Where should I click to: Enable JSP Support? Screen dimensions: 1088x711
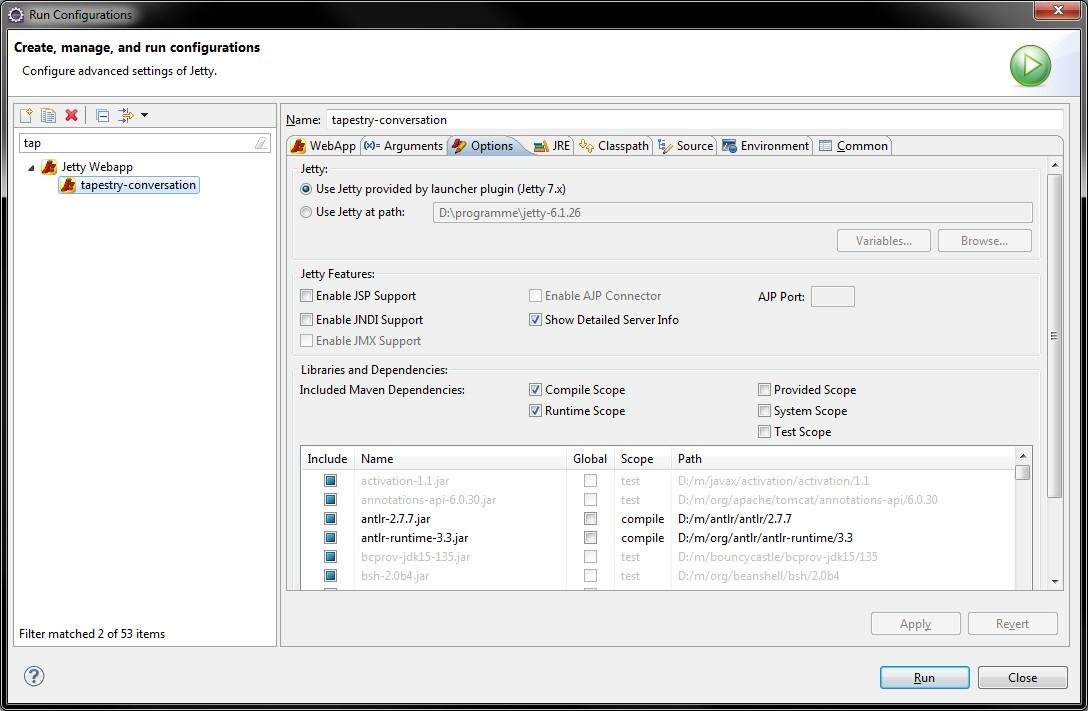click(306, 295)
